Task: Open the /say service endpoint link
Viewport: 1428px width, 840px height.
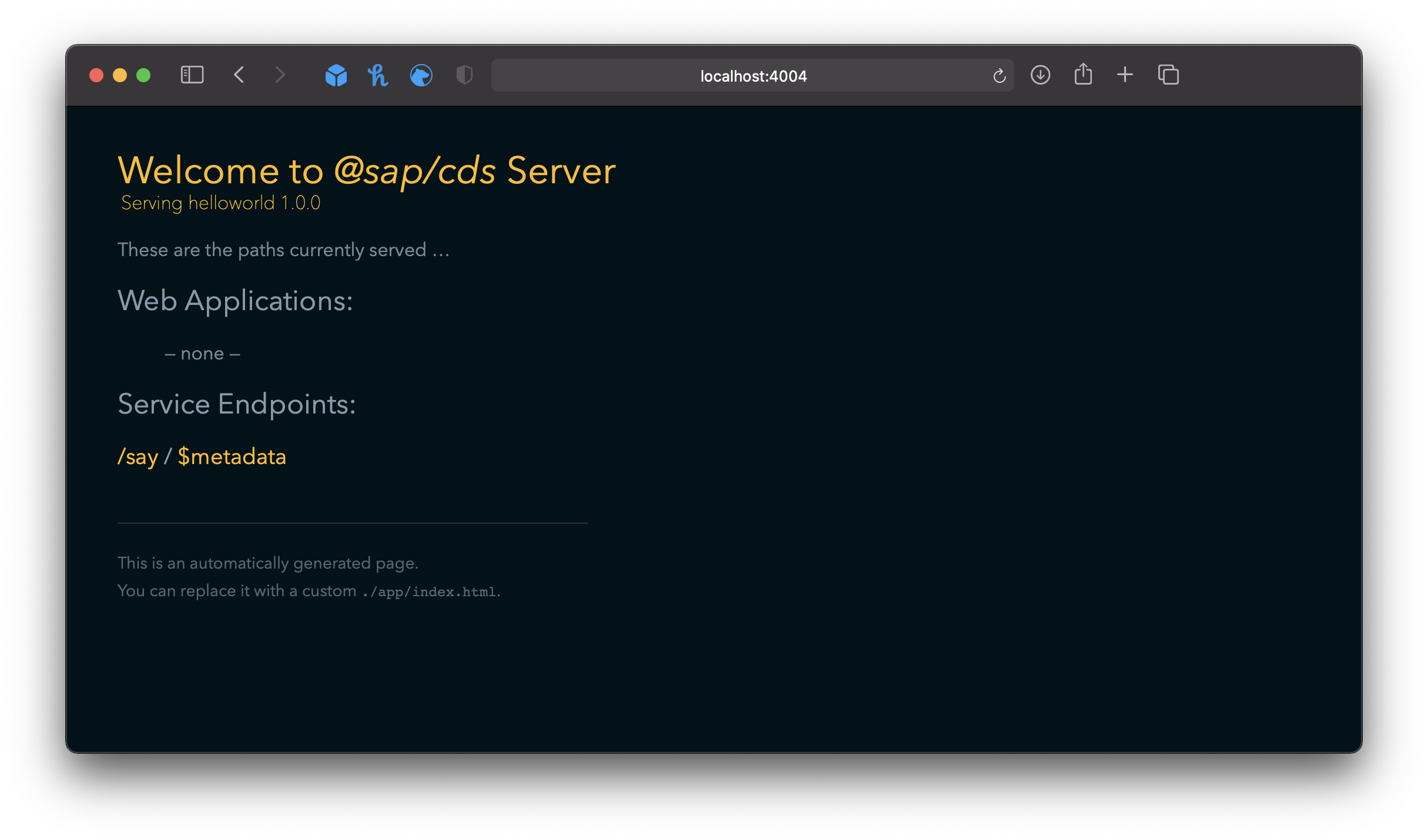Action: click(138, 457)
